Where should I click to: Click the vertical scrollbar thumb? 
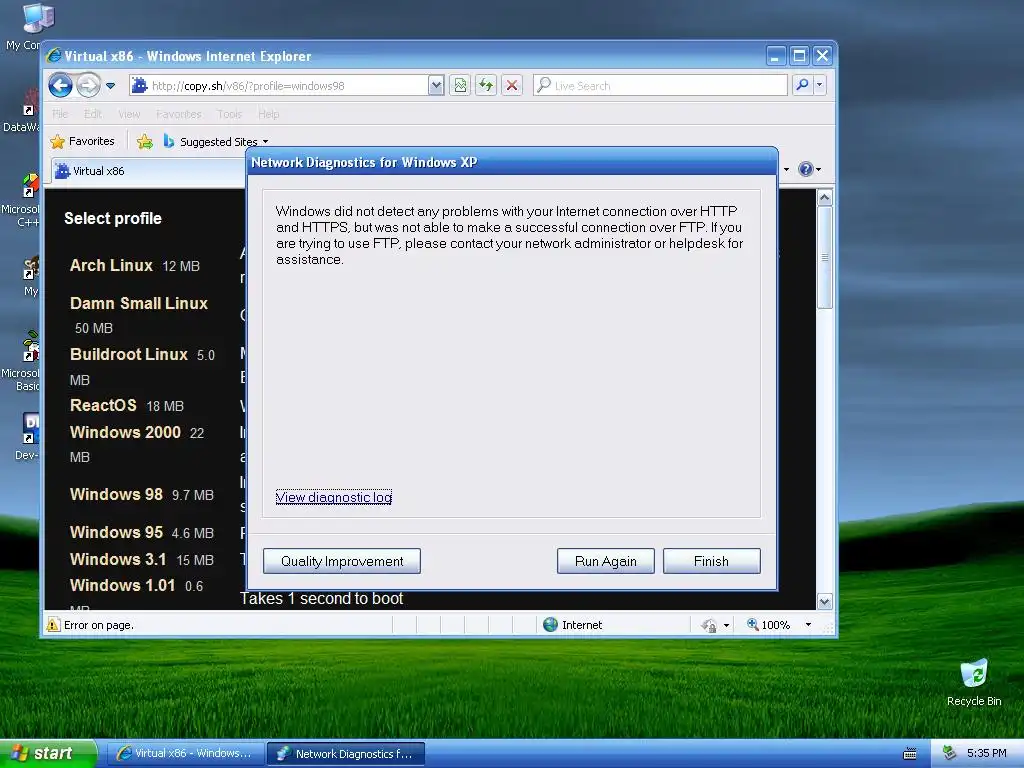825,257
